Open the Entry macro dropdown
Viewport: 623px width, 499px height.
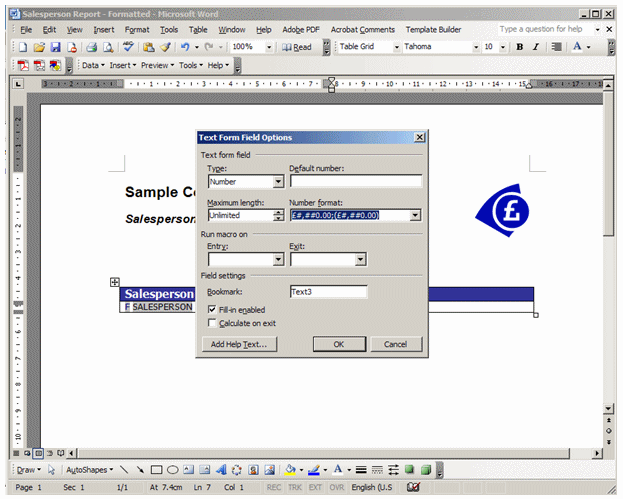pos(278,259)
